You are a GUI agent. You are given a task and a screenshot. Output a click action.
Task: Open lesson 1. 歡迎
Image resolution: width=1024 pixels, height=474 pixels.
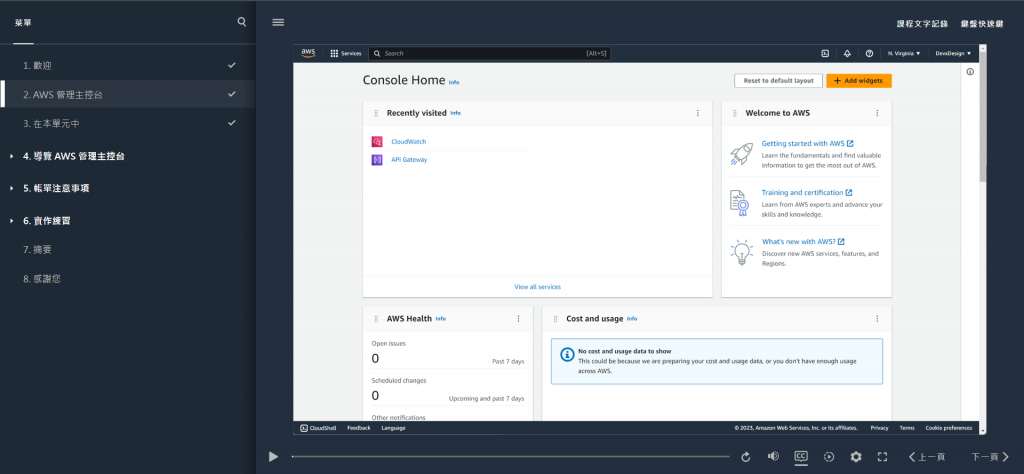[x=127, y=65]
